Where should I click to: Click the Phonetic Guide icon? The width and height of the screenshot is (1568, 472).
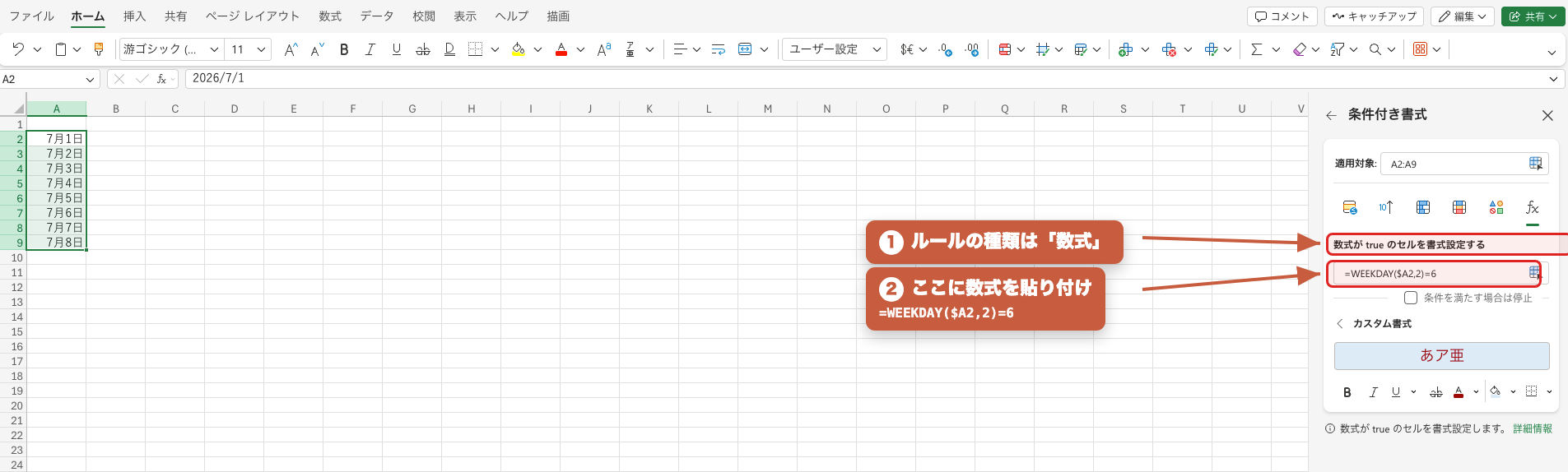(630, 49)
